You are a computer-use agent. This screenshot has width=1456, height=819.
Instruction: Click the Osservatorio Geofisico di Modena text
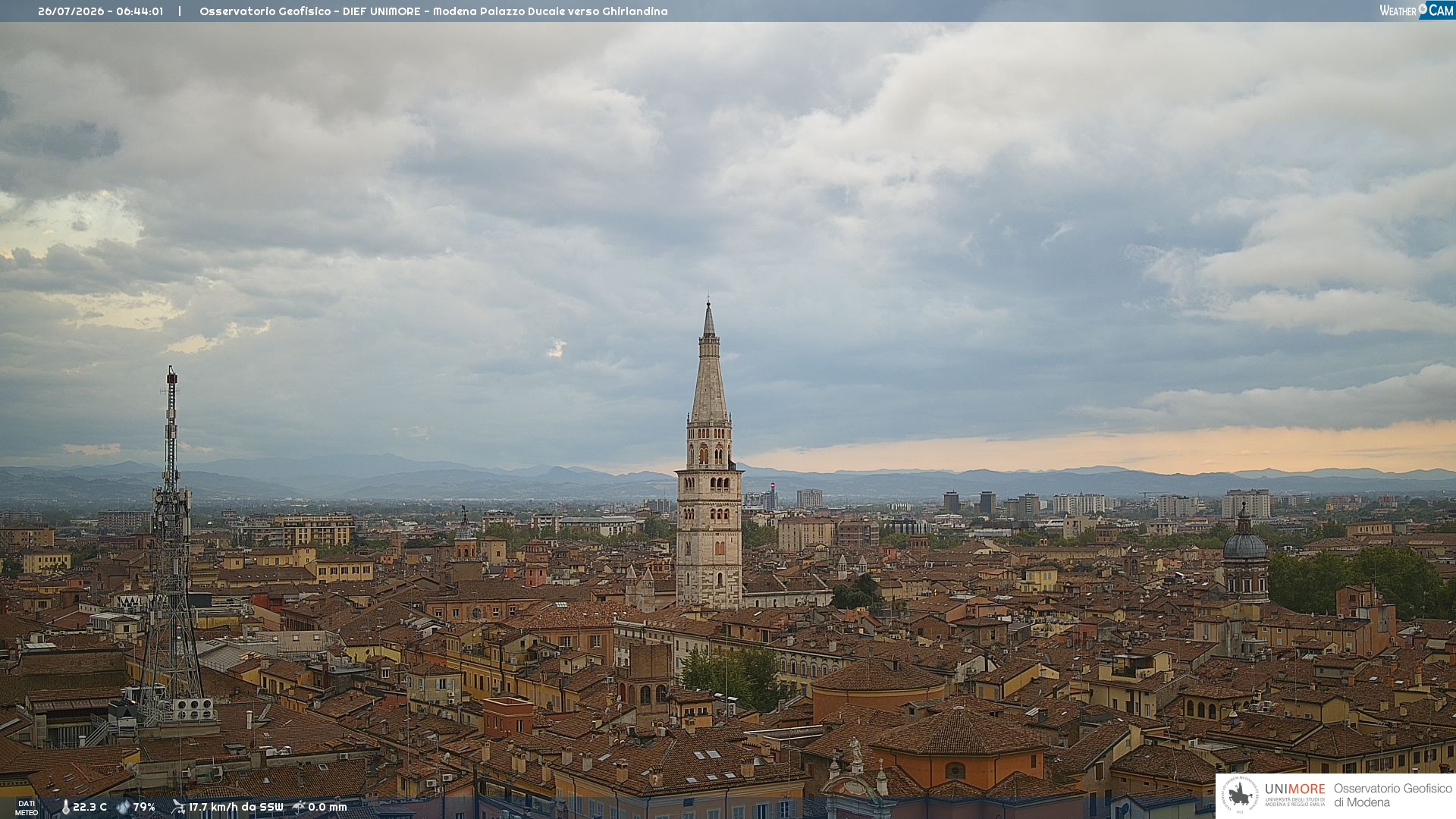click(1393, 795)
